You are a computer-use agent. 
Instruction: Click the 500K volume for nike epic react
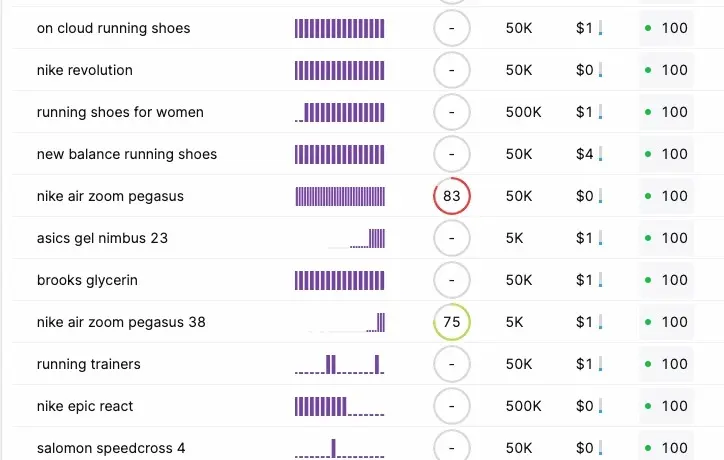tap(523, 406)
